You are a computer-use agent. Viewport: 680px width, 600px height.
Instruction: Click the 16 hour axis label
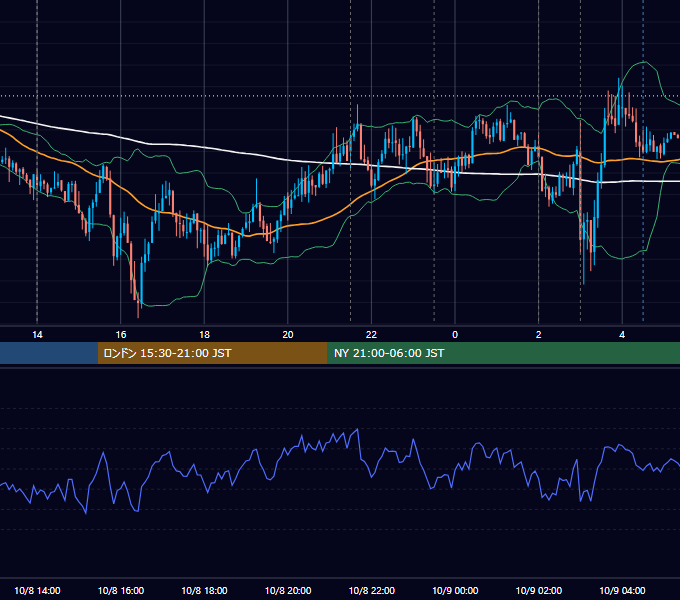121,335
